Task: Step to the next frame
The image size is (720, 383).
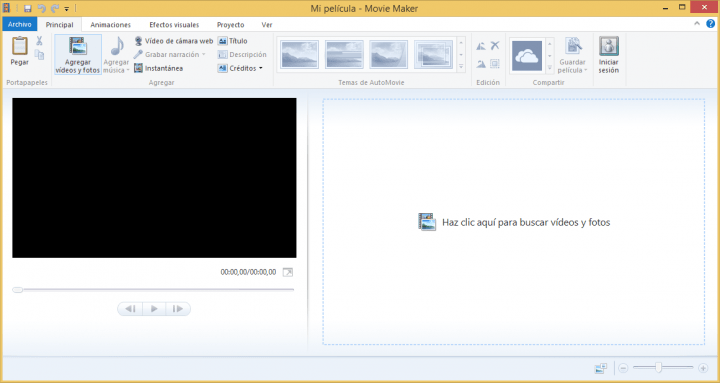Action: (x=178, y=309)
